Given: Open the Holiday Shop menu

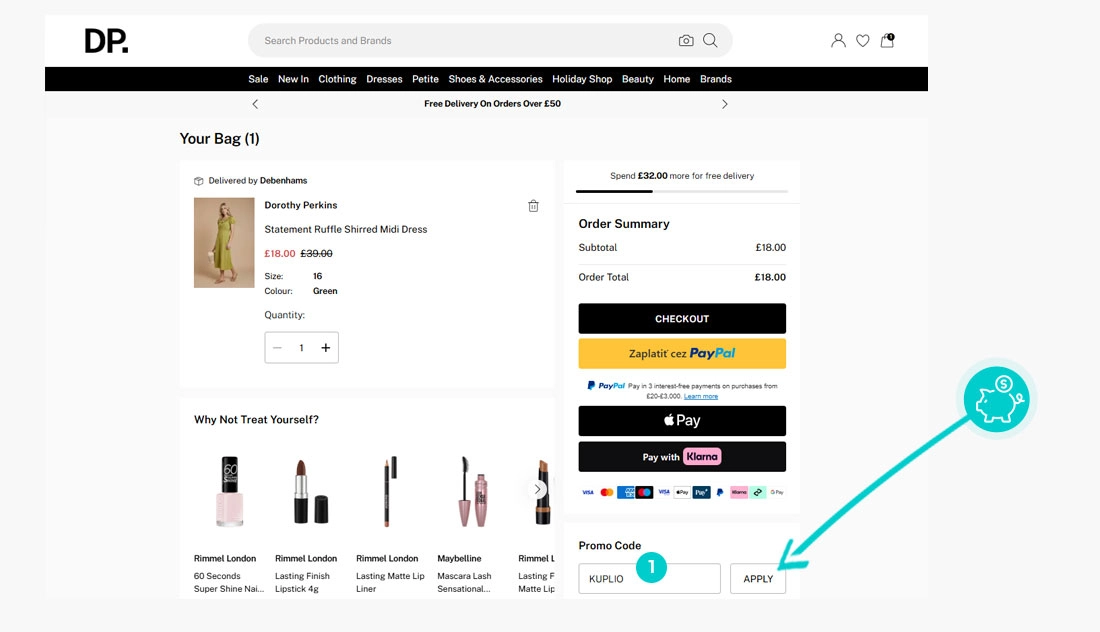Looking at the screenshot, I should coord(582,79).
